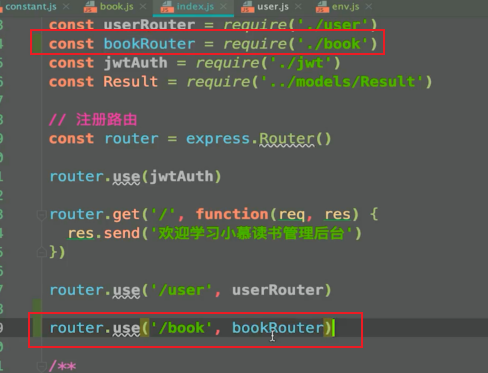The image size is (488, 373).
Task: Click the book.js file type icon
Action: 90,7
